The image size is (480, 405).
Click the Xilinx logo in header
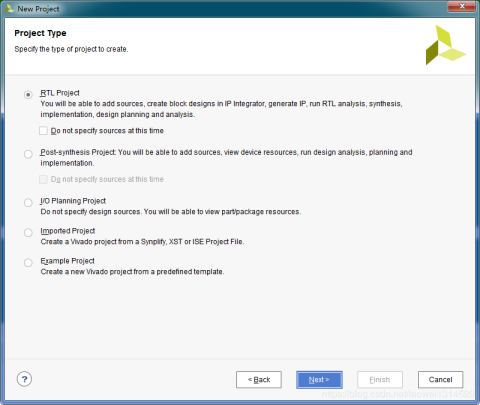(x=445, y=45)
